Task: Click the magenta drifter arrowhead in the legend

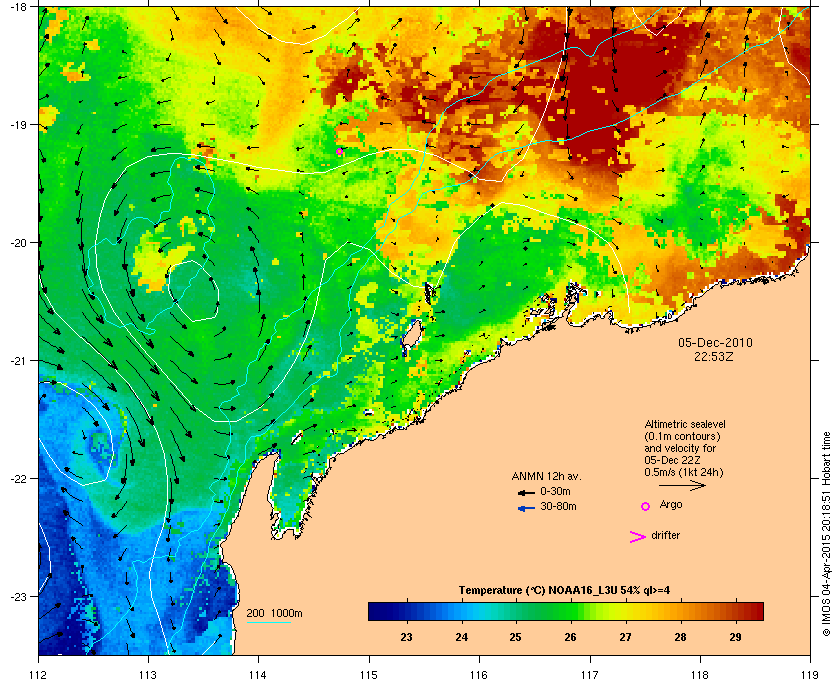Action: click(638, 537)
